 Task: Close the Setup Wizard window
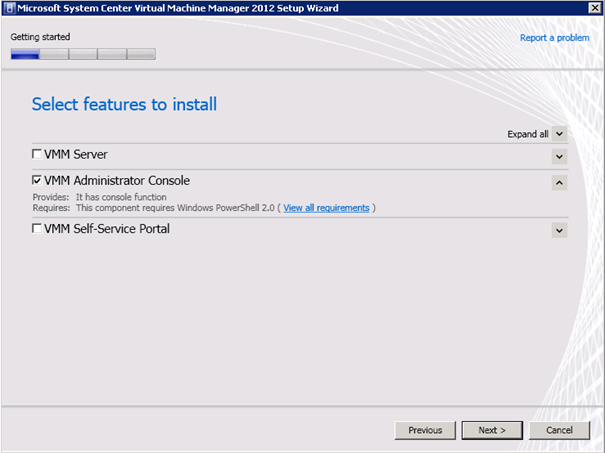(x=595, y=8)
